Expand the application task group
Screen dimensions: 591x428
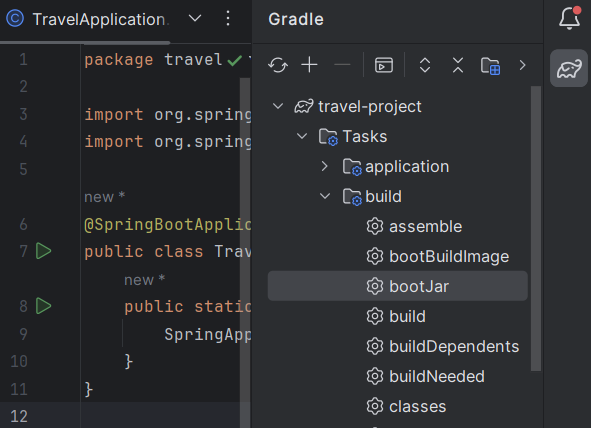[x=325, y=166]
